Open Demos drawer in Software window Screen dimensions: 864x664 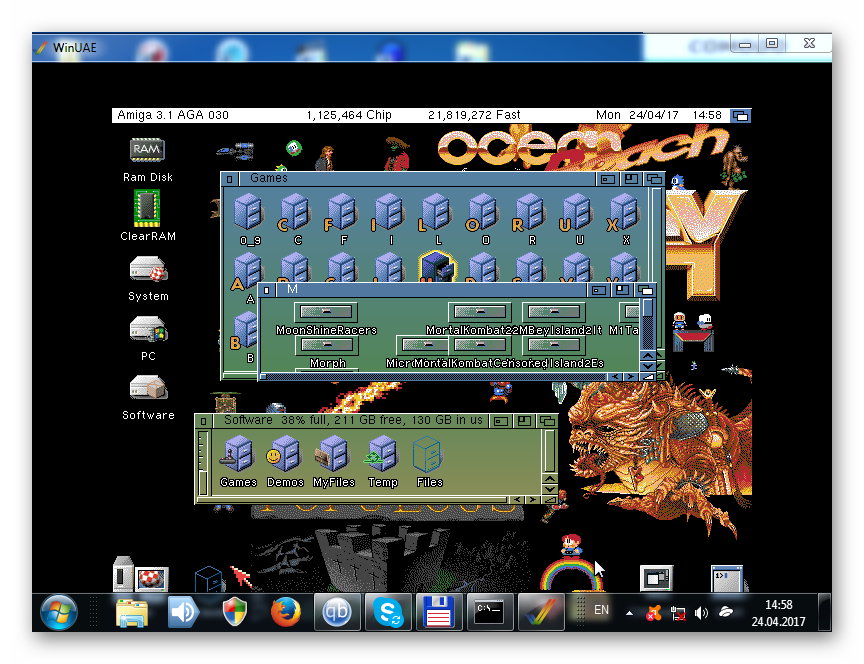pyautogui.click(x=284, y=455)
